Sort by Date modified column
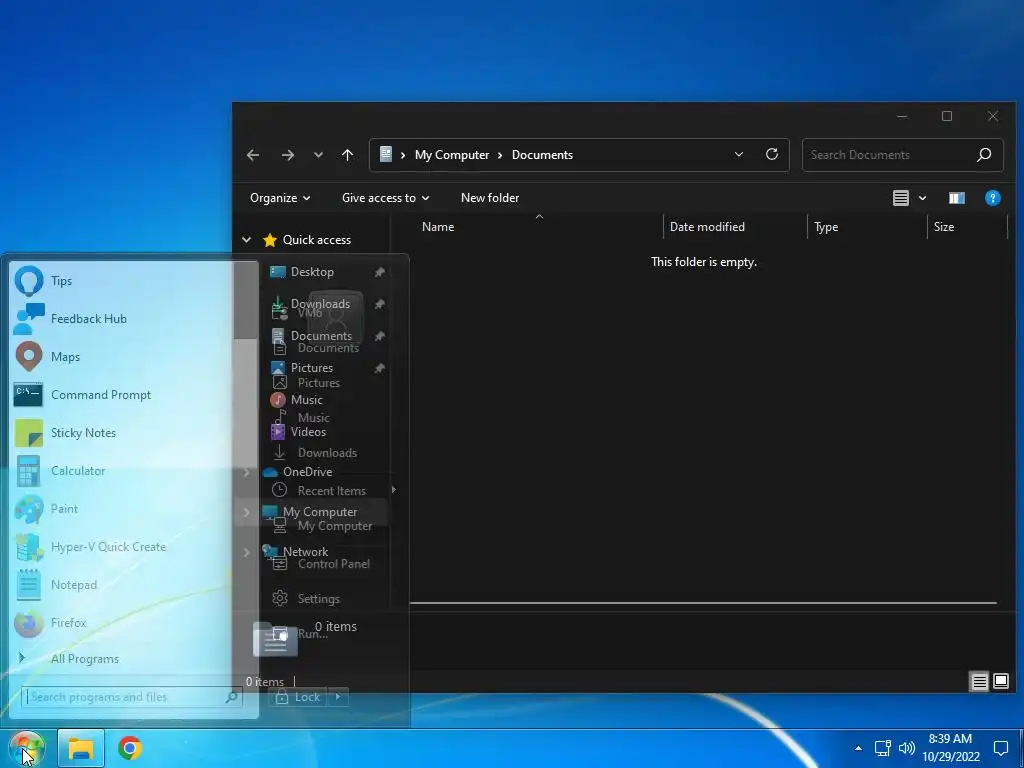Screen dimensions: 1024x768 pos(707,227)
